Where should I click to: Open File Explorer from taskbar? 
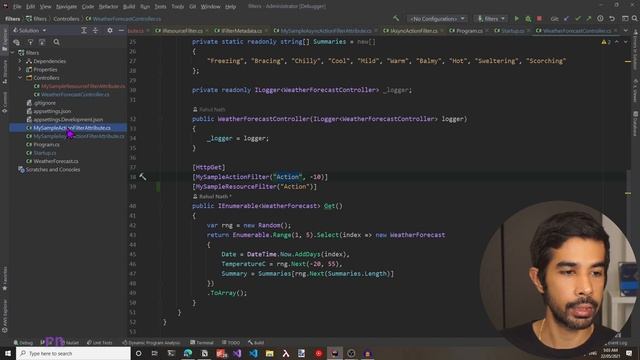[x=269, y=353]
